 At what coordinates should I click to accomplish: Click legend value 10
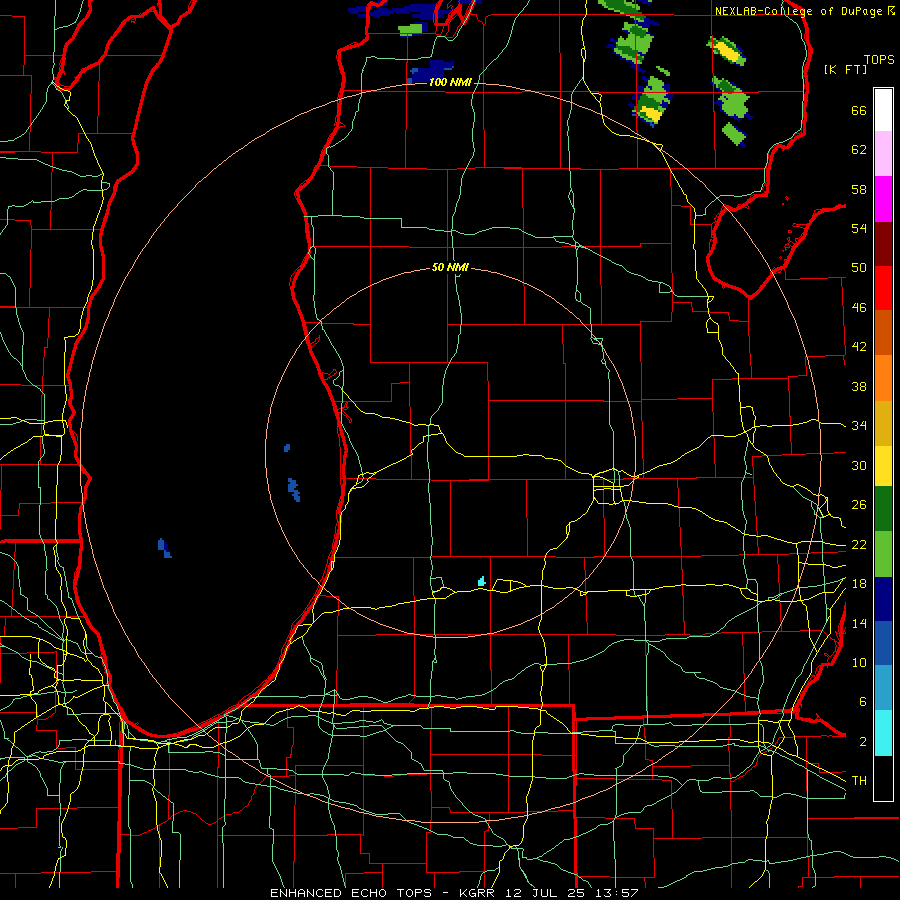[x=859, y=662]
